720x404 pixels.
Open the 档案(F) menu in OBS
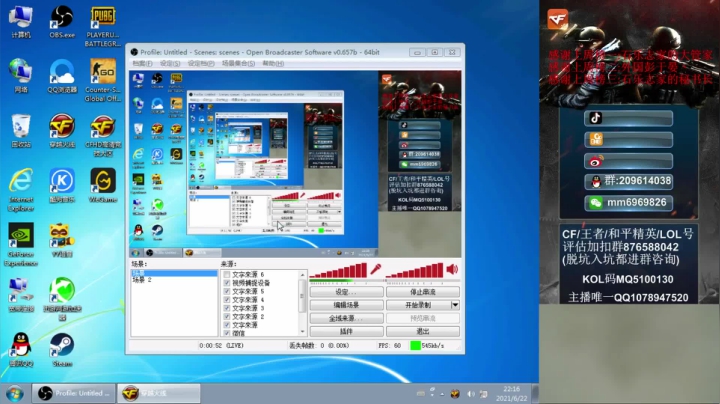pos(142,63)
